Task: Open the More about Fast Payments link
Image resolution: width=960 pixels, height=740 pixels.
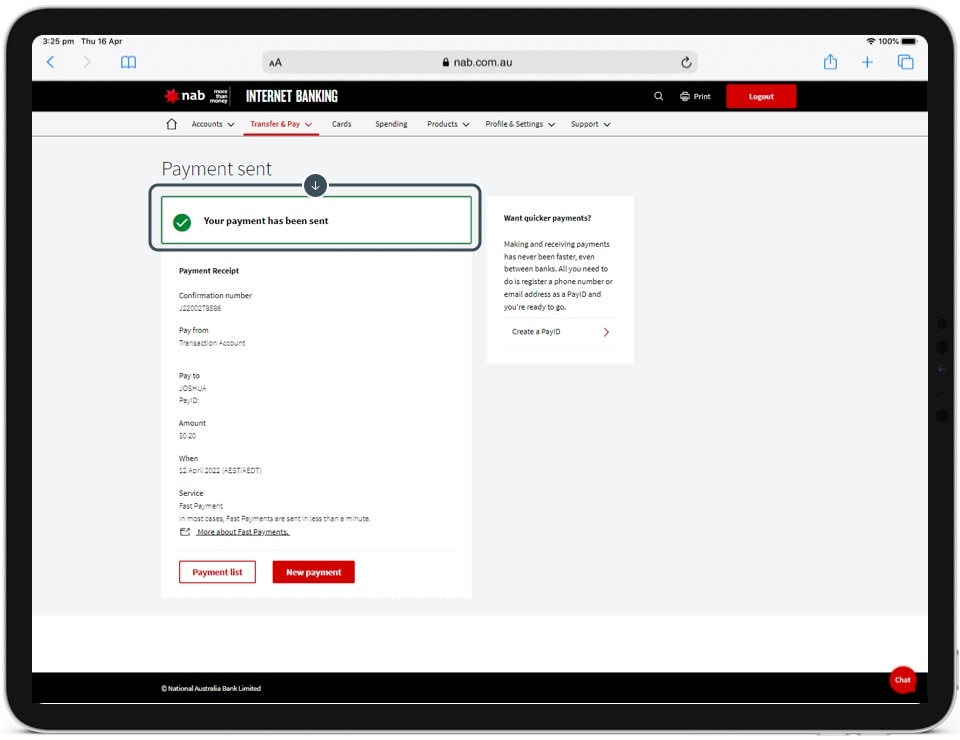Action: click(242, 532)
